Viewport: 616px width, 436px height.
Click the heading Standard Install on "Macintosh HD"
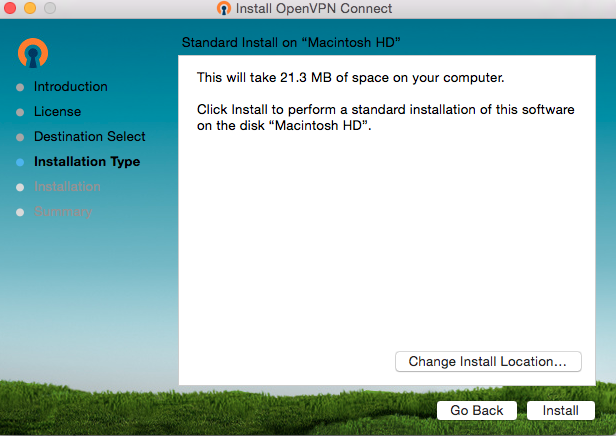click(x=291, y=42)
